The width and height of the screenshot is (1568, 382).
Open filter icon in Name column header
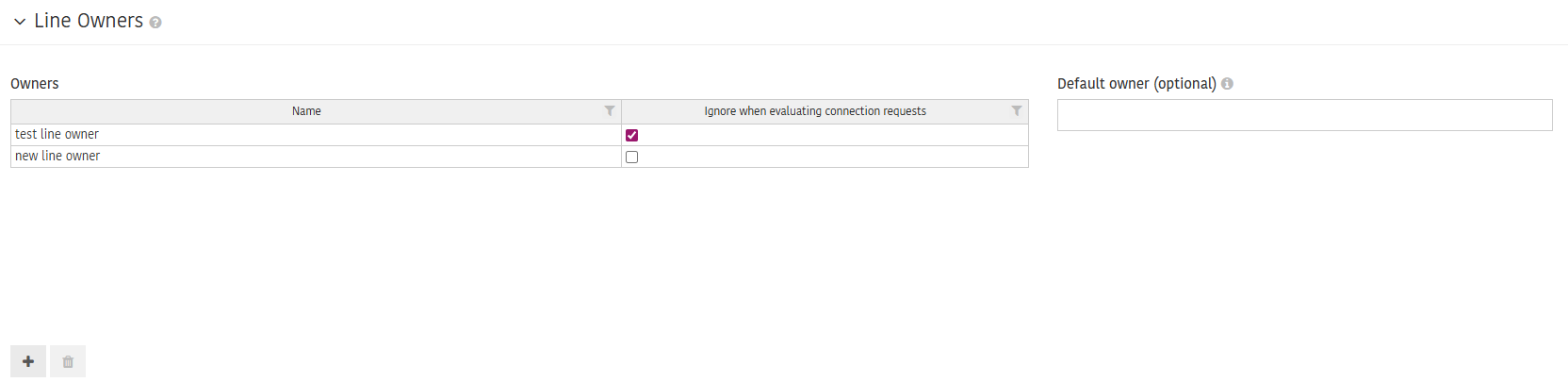click(610, 111)
